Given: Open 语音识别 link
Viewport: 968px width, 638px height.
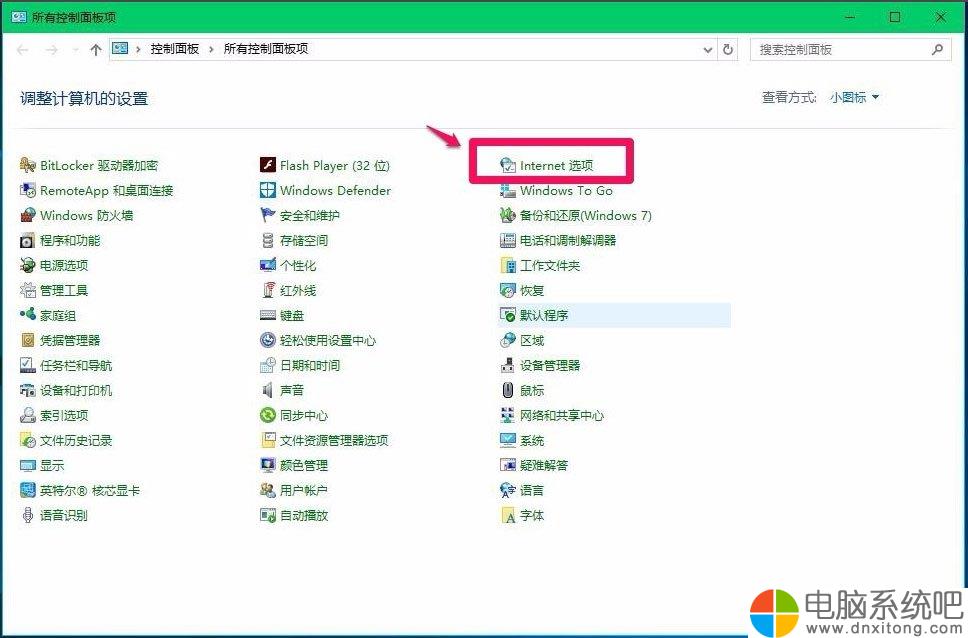Looking at the screenshot, I should point(64,515).
